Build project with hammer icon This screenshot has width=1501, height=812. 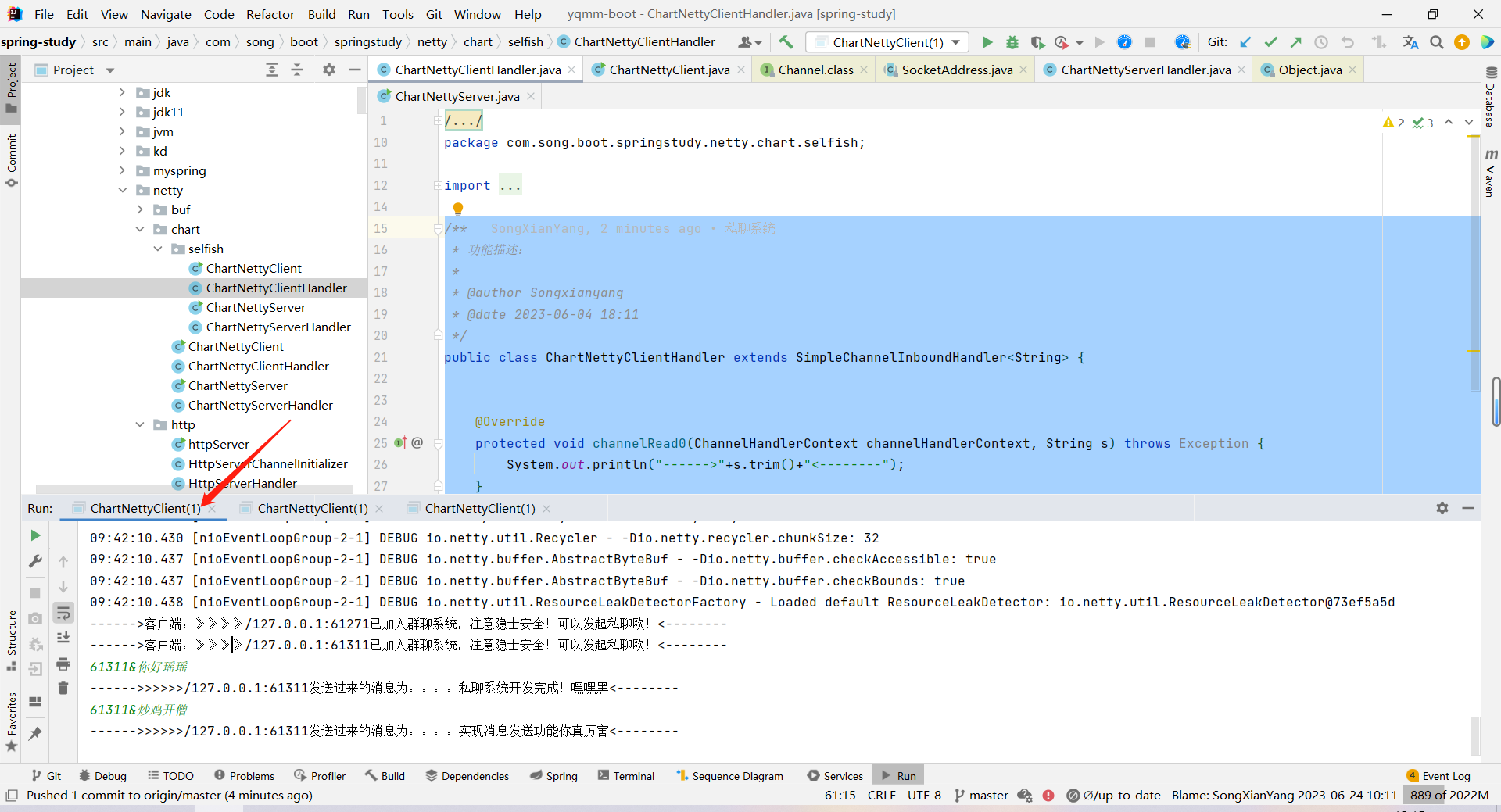(786, 42)
